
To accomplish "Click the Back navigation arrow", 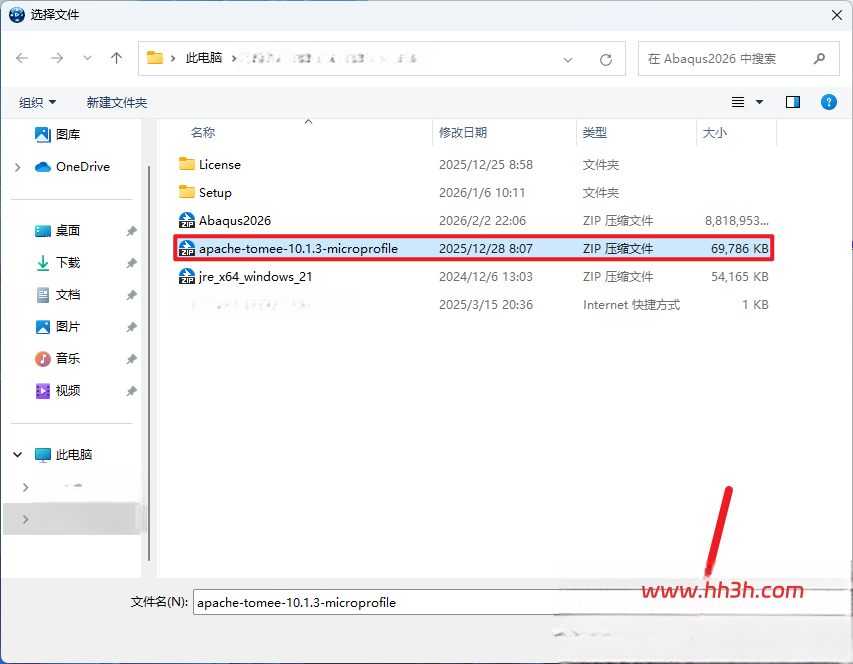I will click(22, 58).
